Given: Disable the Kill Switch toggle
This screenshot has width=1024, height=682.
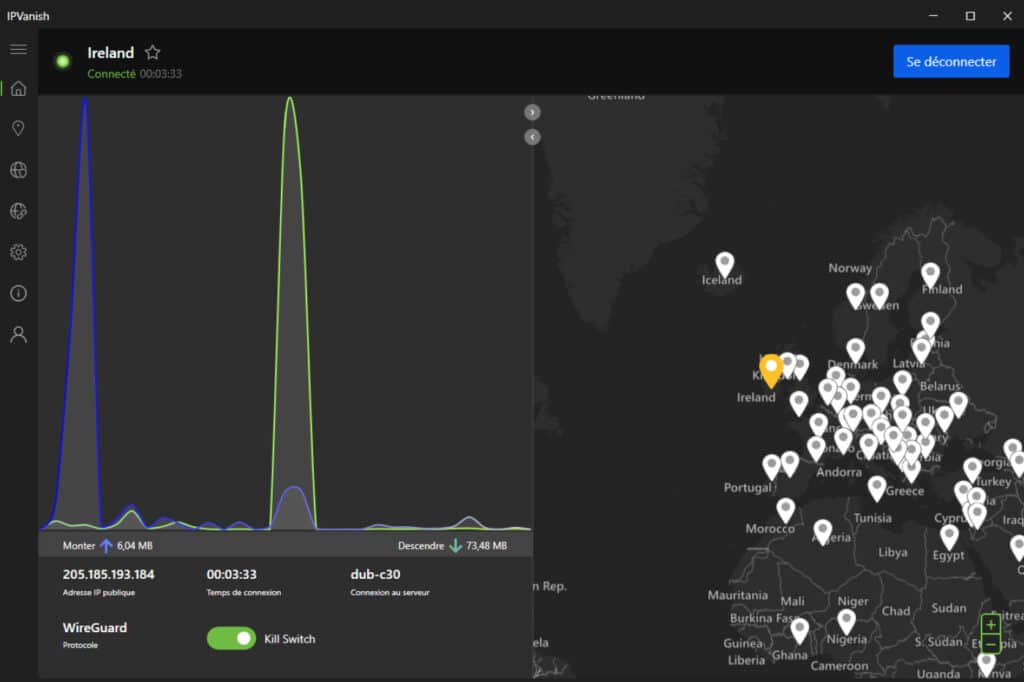Looking at the screenshot, I should 231,638.
